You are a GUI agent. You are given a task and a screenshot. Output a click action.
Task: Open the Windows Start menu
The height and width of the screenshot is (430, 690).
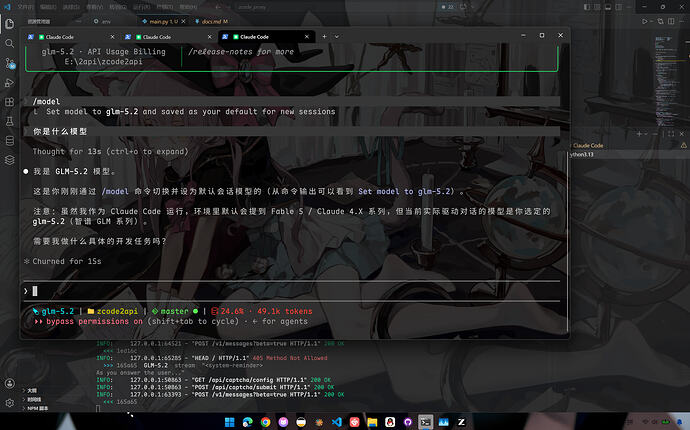click(x=230, y=422)
